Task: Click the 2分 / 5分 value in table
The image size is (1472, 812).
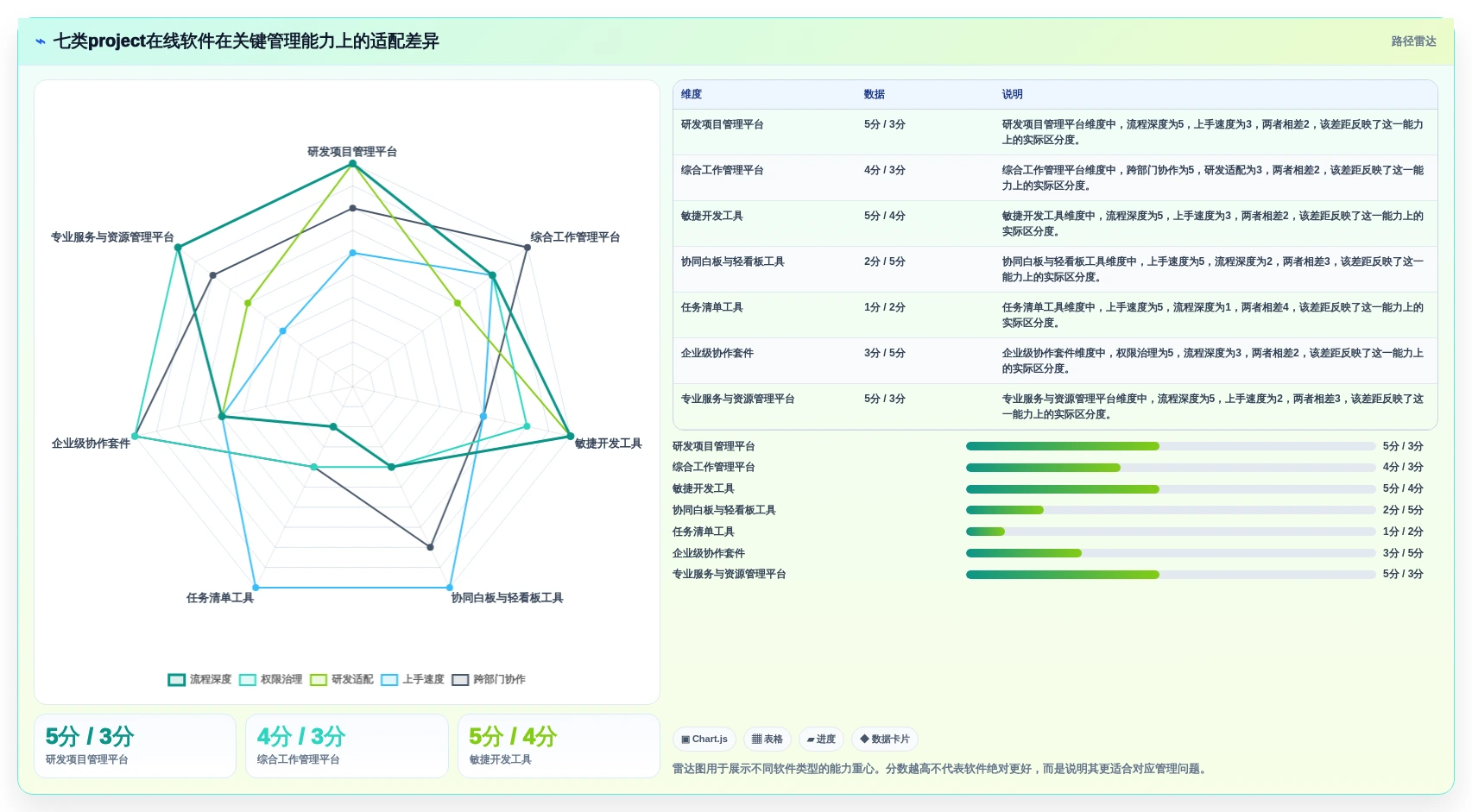Action: pyautogui.click(x=885, y=261)
